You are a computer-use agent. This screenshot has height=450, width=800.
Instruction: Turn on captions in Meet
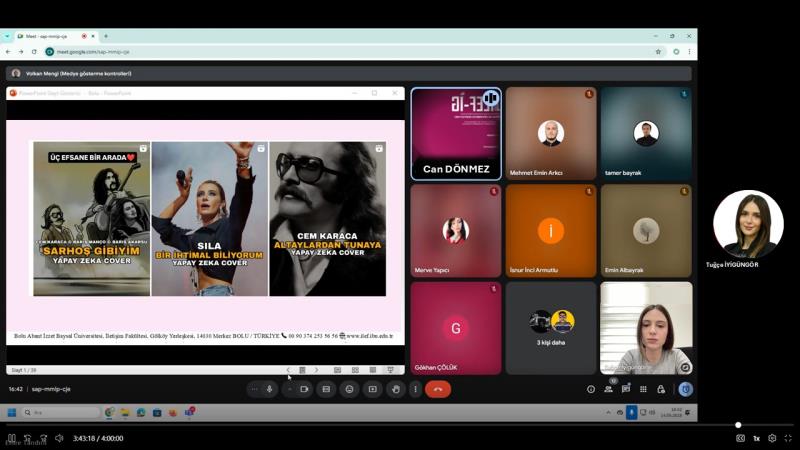[326, 389]
